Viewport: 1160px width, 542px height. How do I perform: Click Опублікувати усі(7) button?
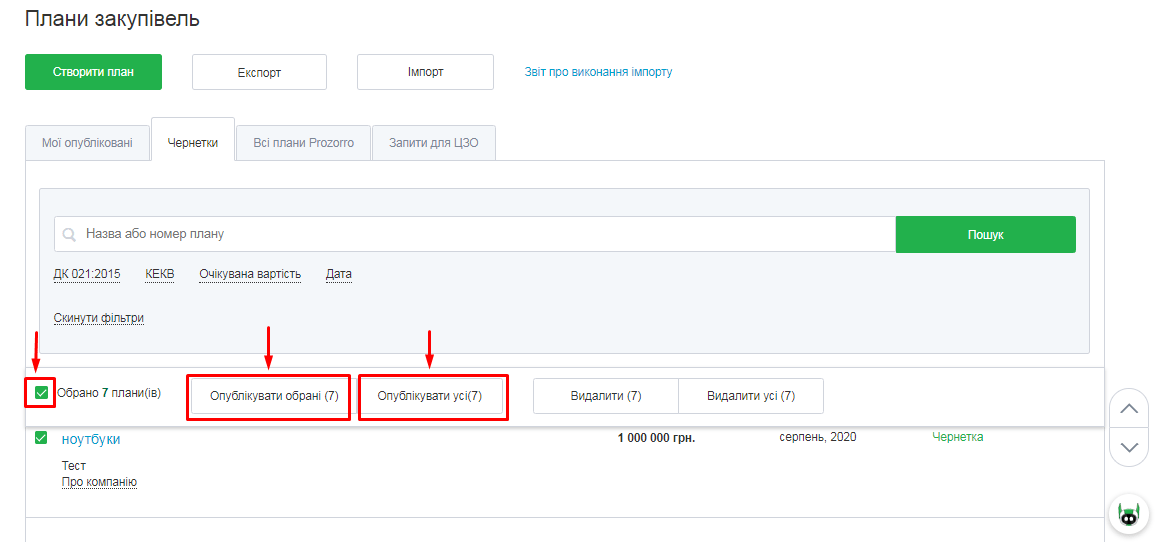pos(430,396)
